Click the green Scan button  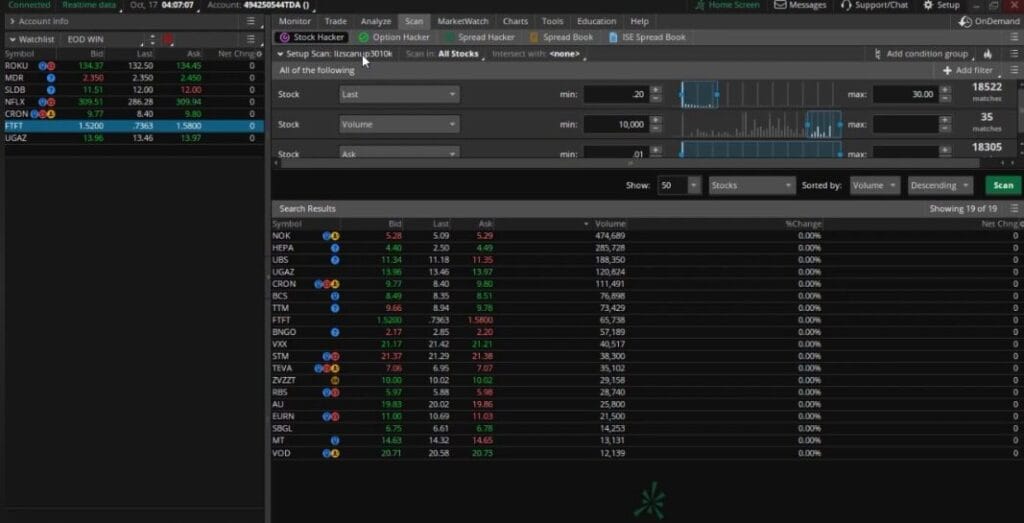tap(1003, 185)
